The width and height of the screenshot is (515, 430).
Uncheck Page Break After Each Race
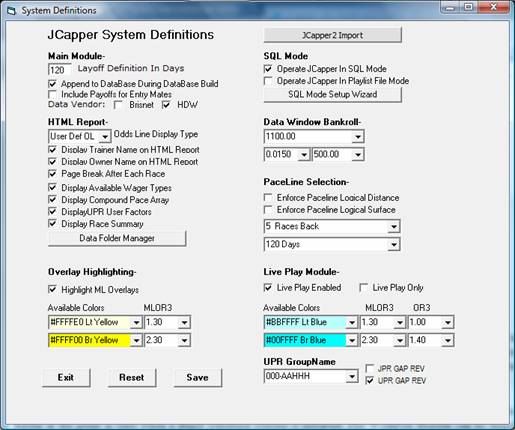click(52, 174)
